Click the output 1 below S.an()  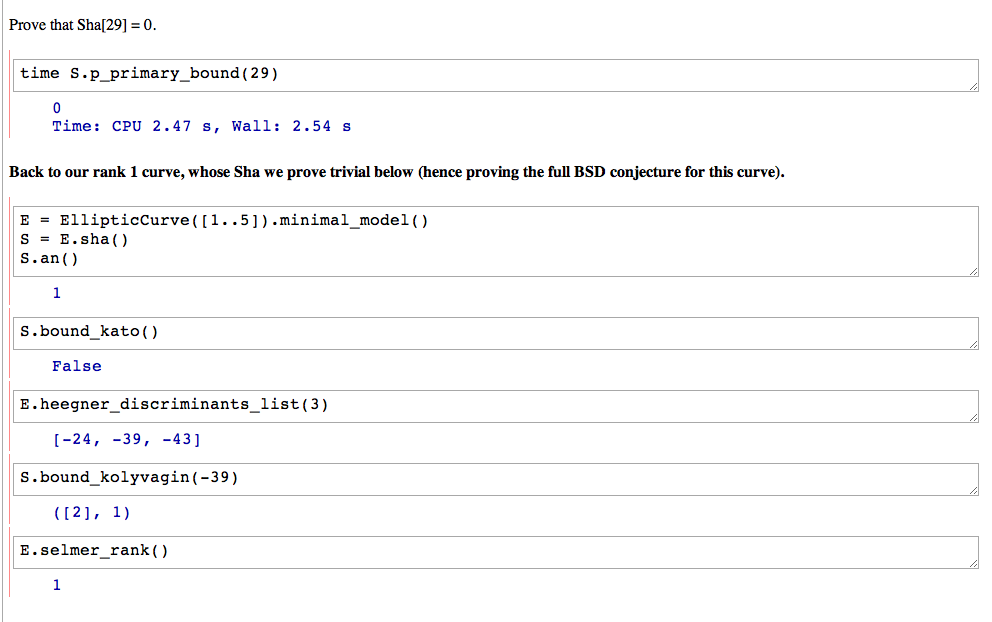(56, 293)
